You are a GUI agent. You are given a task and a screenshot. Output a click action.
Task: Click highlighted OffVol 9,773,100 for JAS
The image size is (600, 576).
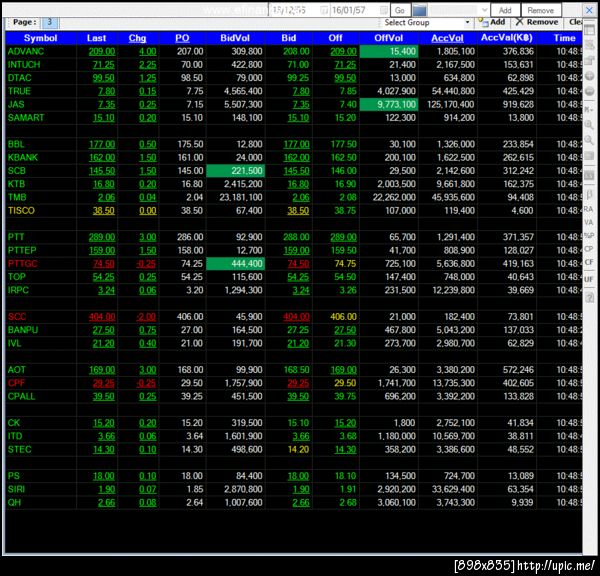pos(389,104)
